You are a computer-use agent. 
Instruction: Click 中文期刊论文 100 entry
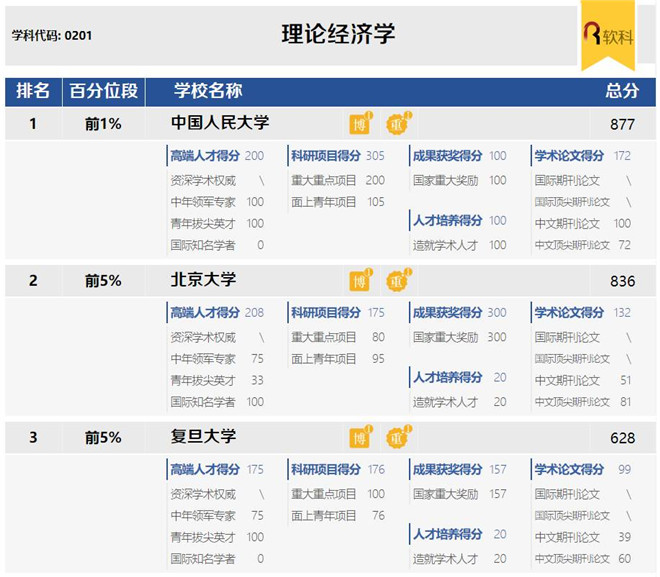point(583,223)
